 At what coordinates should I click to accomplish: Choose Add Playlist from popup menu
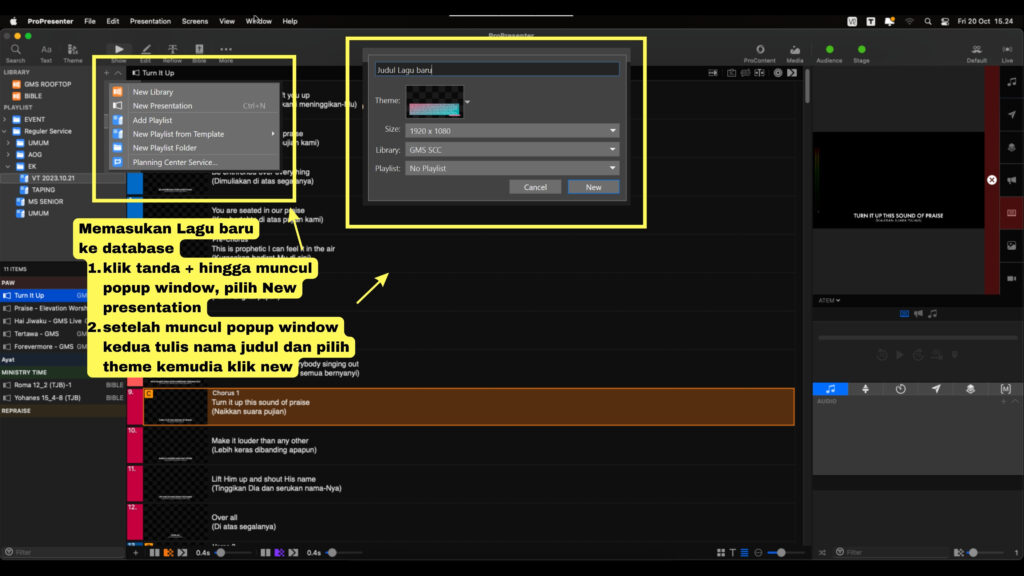(x=194, y=120)
